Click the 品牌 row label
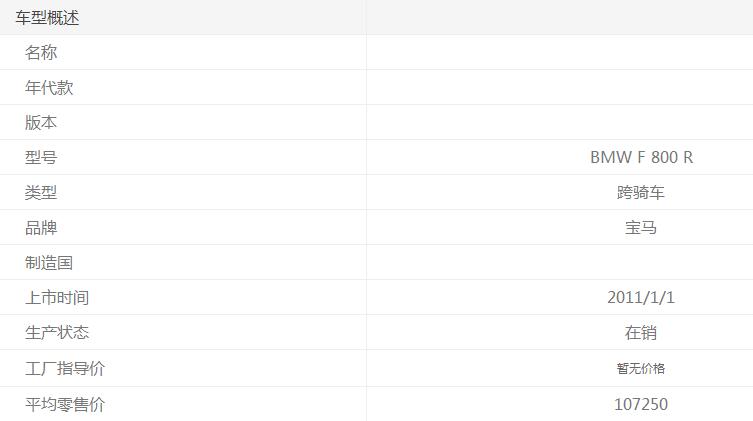The width and height of the screenshot is (753, 421). pyautogui.click(x=41, y=228)
